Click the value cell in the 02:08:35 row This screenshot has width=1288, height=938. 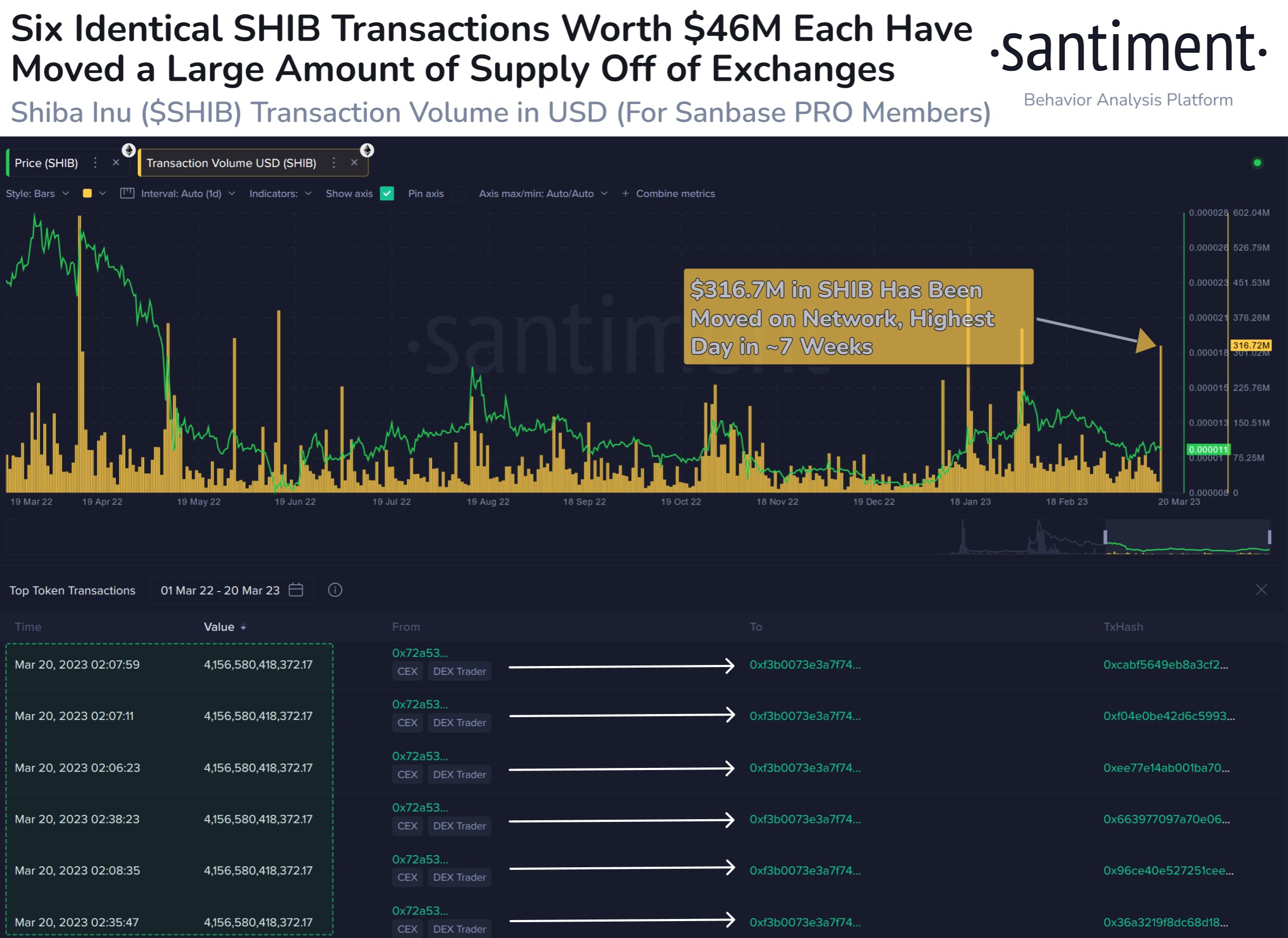point(258,870)
